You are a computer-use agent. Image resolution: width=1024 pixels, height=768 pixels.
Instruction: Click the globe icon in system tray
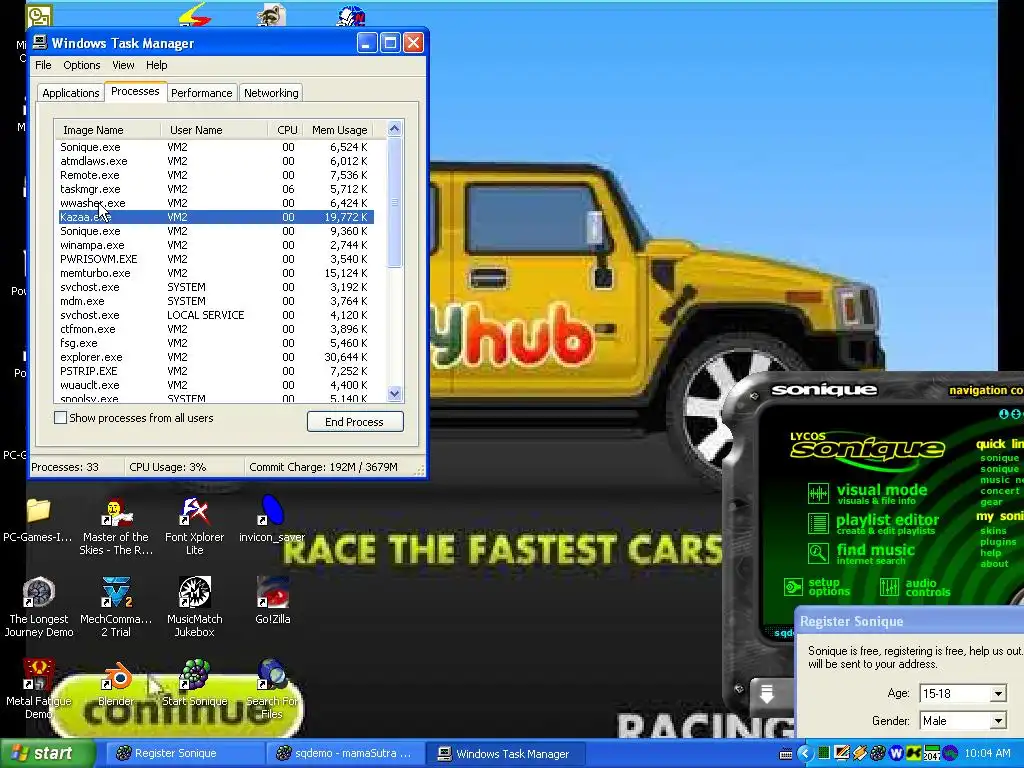pyautogui.click(x=950, y=754)
